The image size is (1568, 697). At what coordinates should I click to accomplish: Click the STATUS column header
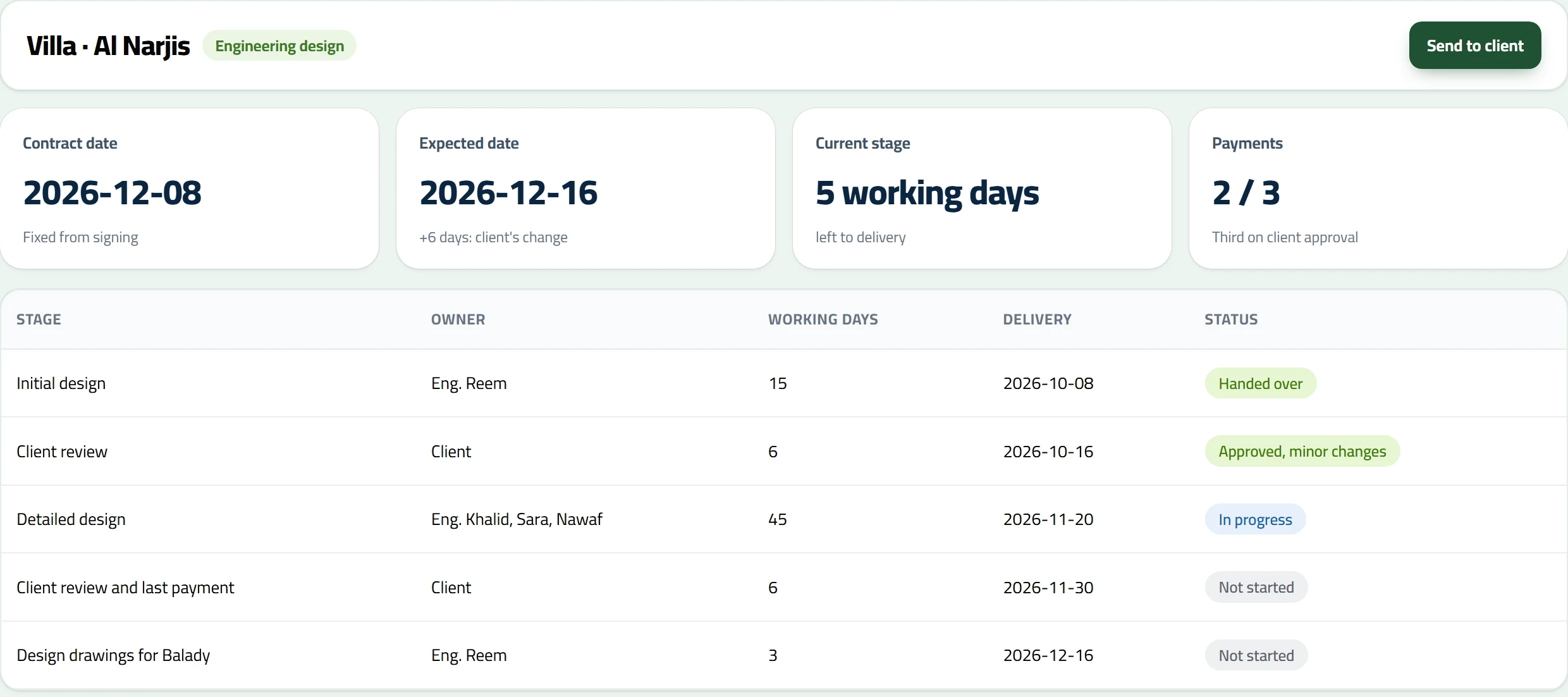[1230, 319]
